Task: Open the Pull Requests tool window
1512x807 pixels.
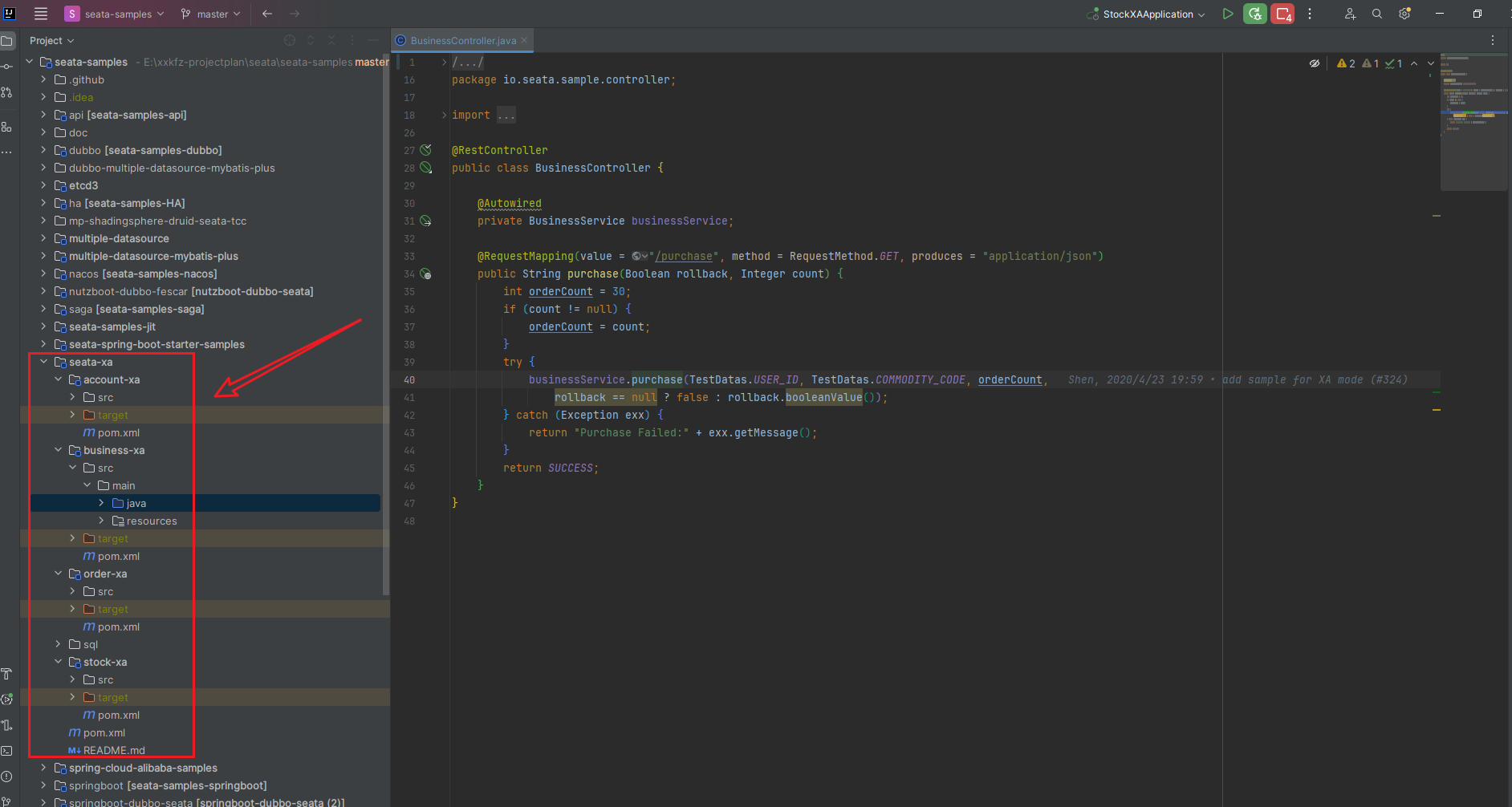Action: pyautogui.click(x=7, y=92)
